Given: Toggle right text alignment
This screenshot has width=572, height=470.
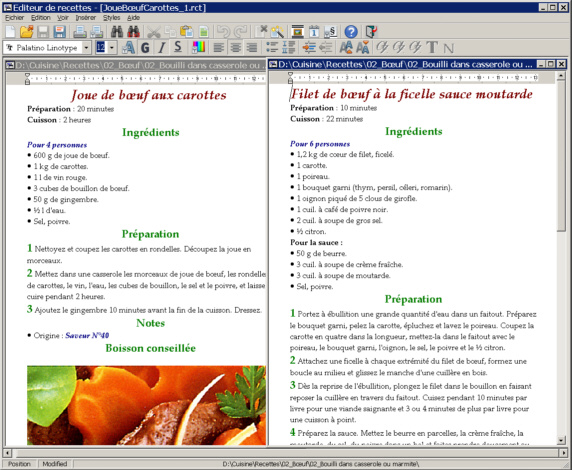Looking at the screenshot, I should pos(252,47).
